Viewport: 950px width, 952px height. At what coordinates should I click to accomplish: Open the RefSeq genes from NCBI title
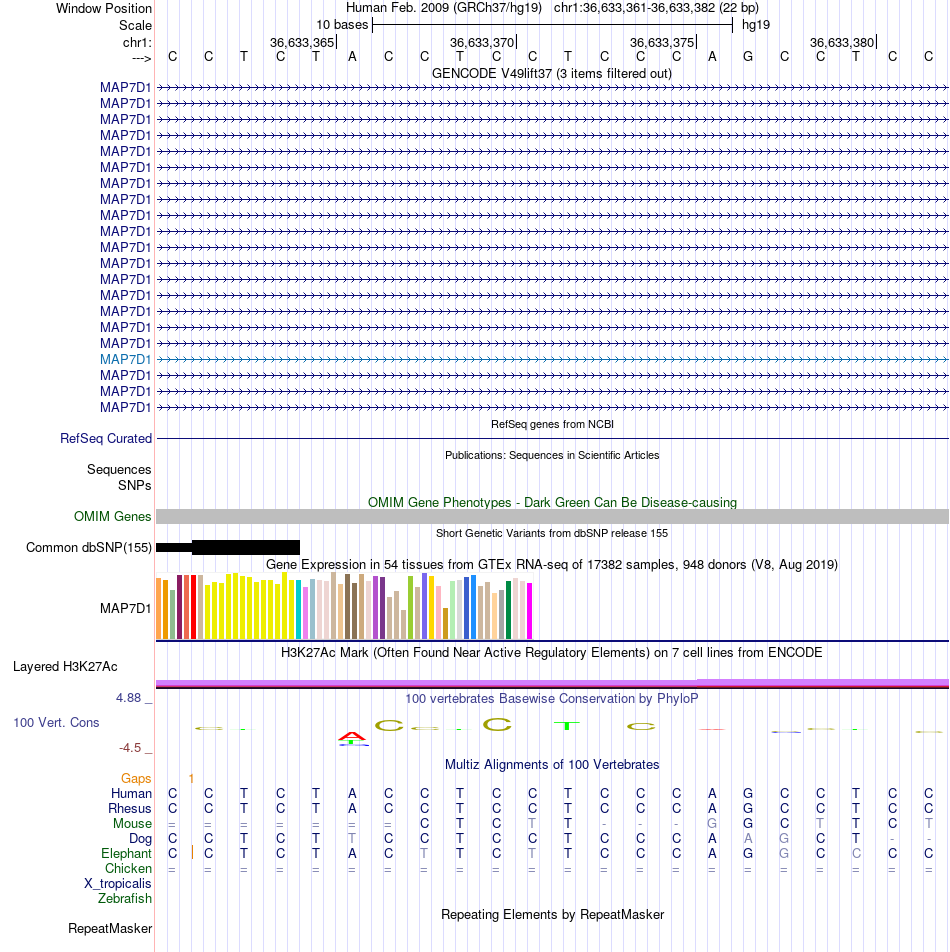coord(552,424)
